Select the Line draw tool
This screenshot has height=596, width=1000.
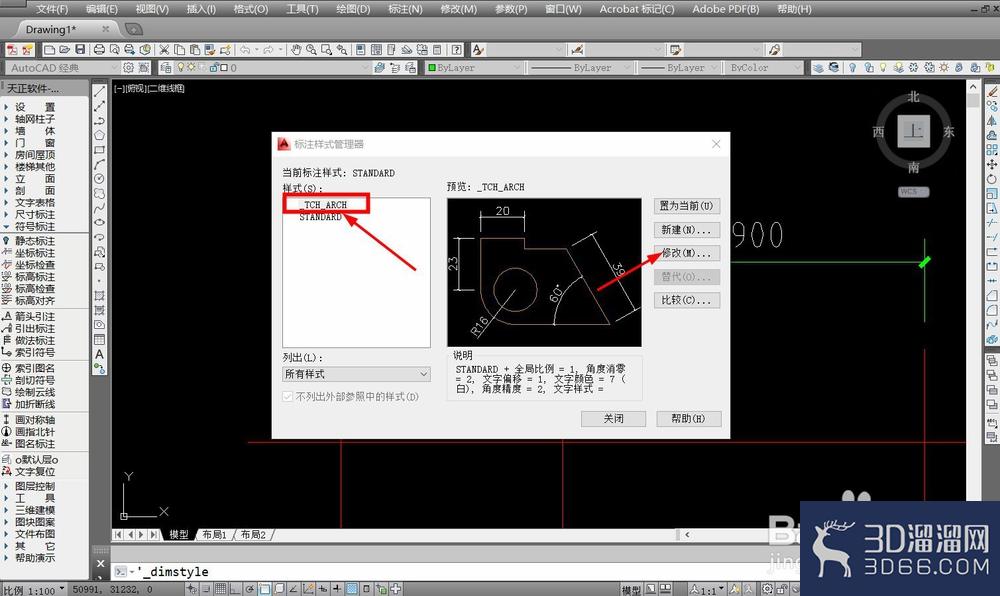tap(99, 92)
